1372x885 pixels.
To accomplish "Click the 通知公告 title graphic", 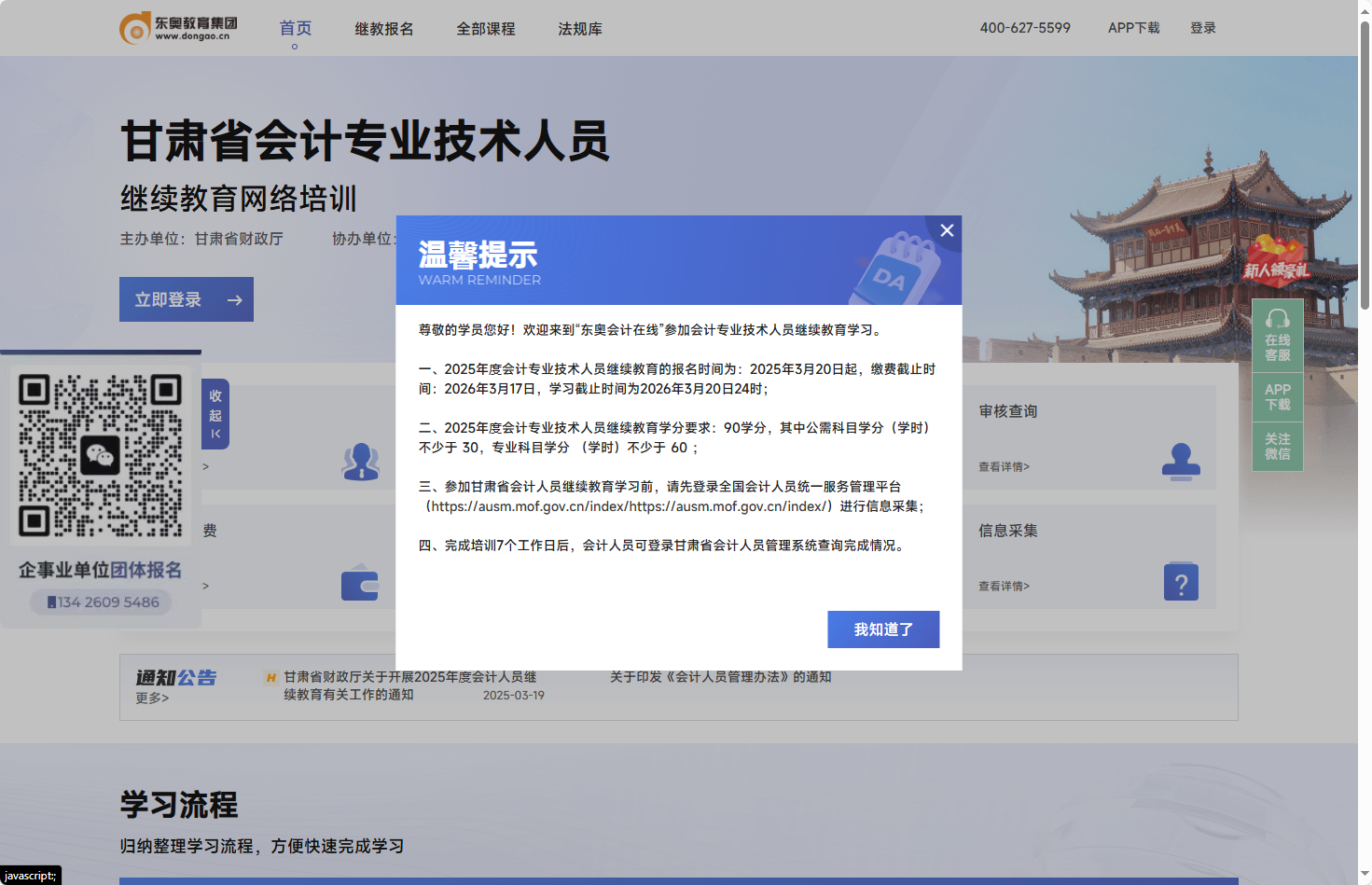I will [176, 678].
